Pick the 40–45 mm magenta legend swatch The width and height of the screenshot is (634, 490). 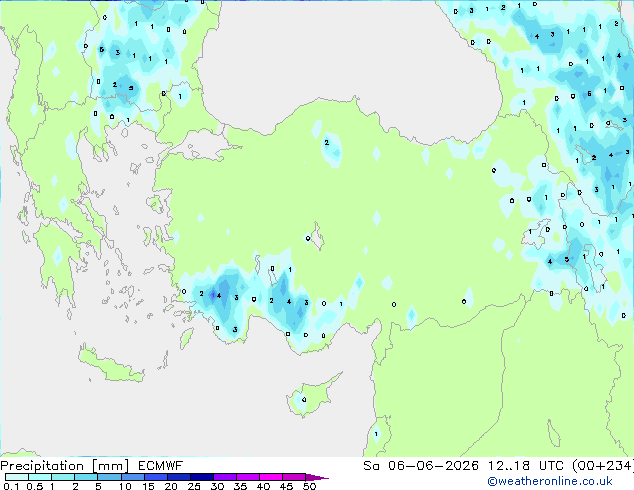pos(271,477)
